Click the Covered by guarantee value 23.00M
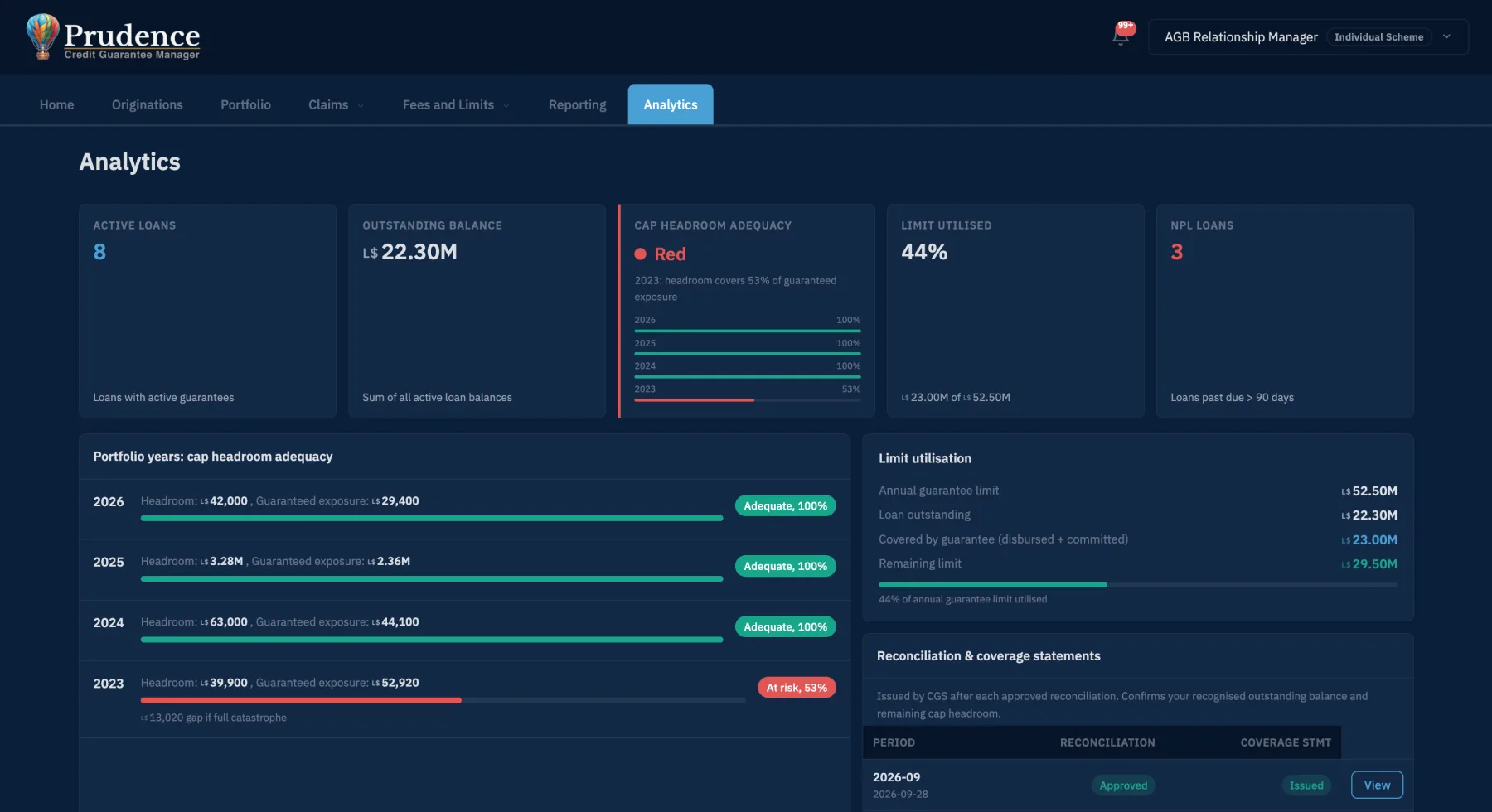Screen dimensions: 1492x812 pos(1369,539)
